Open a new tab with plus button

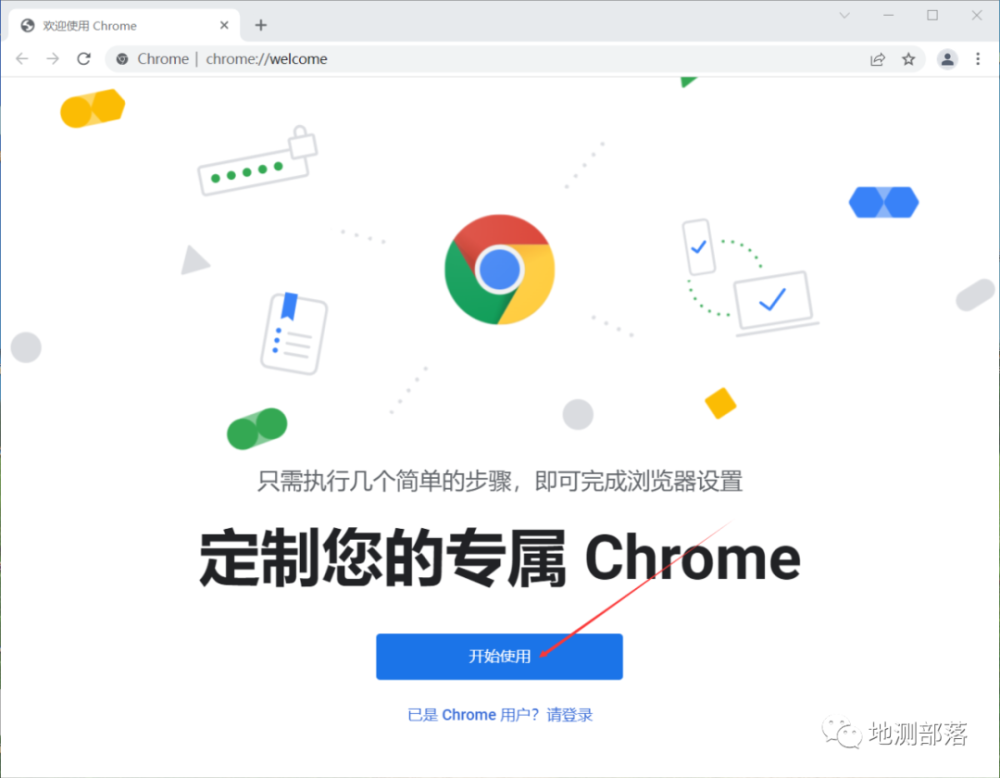pos(261,25)
